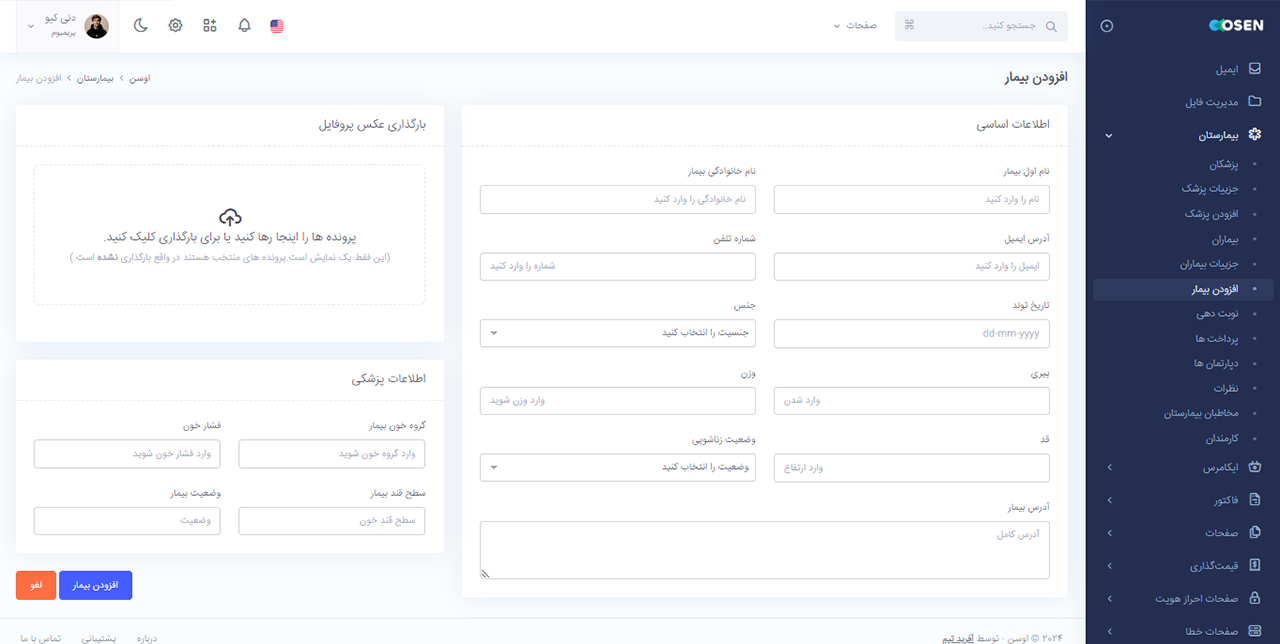This screenshot has height=644, width=1280.
Task: Click the orange لغو cancel button
Action: coord(35,583)
